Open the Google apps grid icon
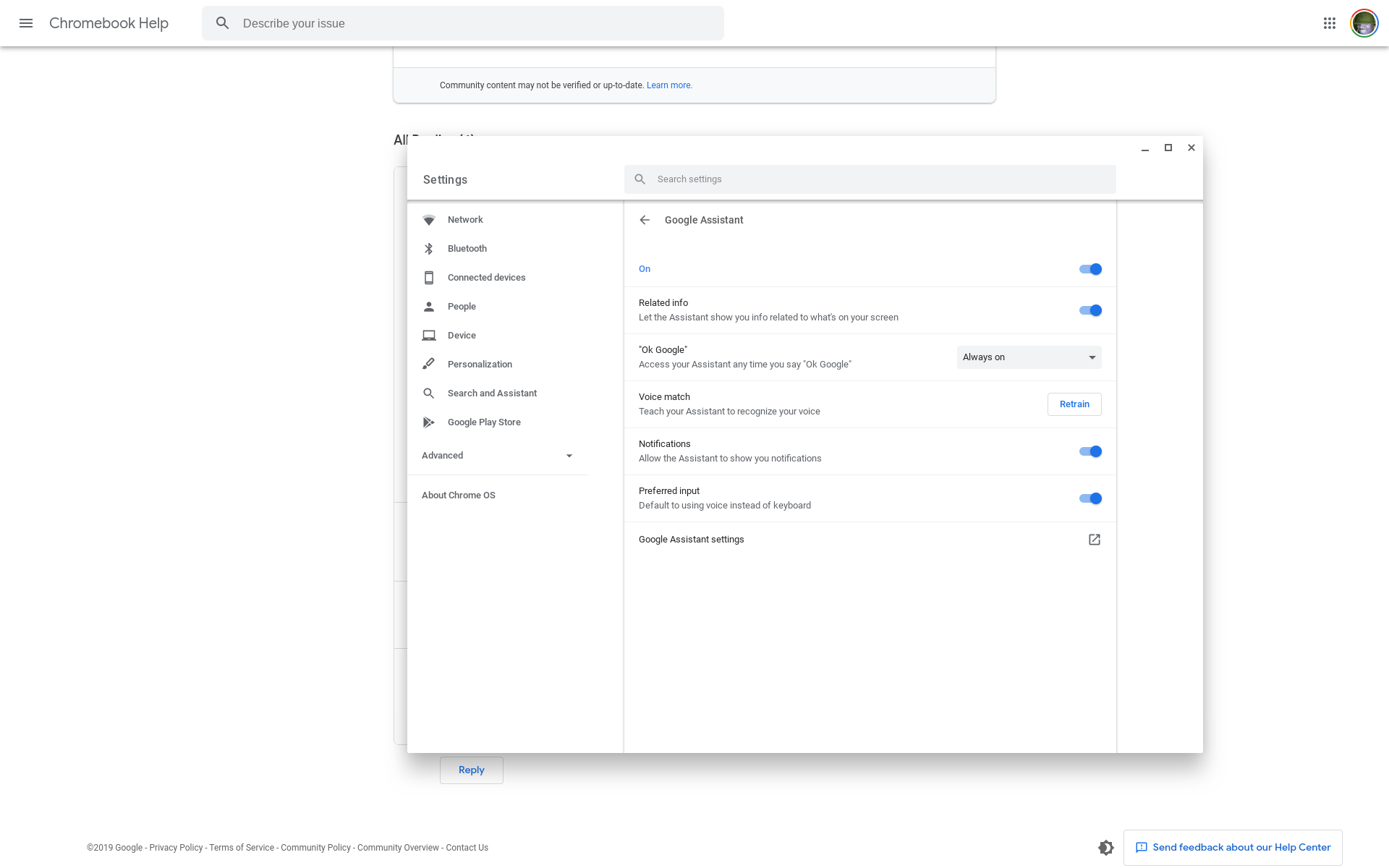This screenshot has width=1389, height=868. 1329,23
